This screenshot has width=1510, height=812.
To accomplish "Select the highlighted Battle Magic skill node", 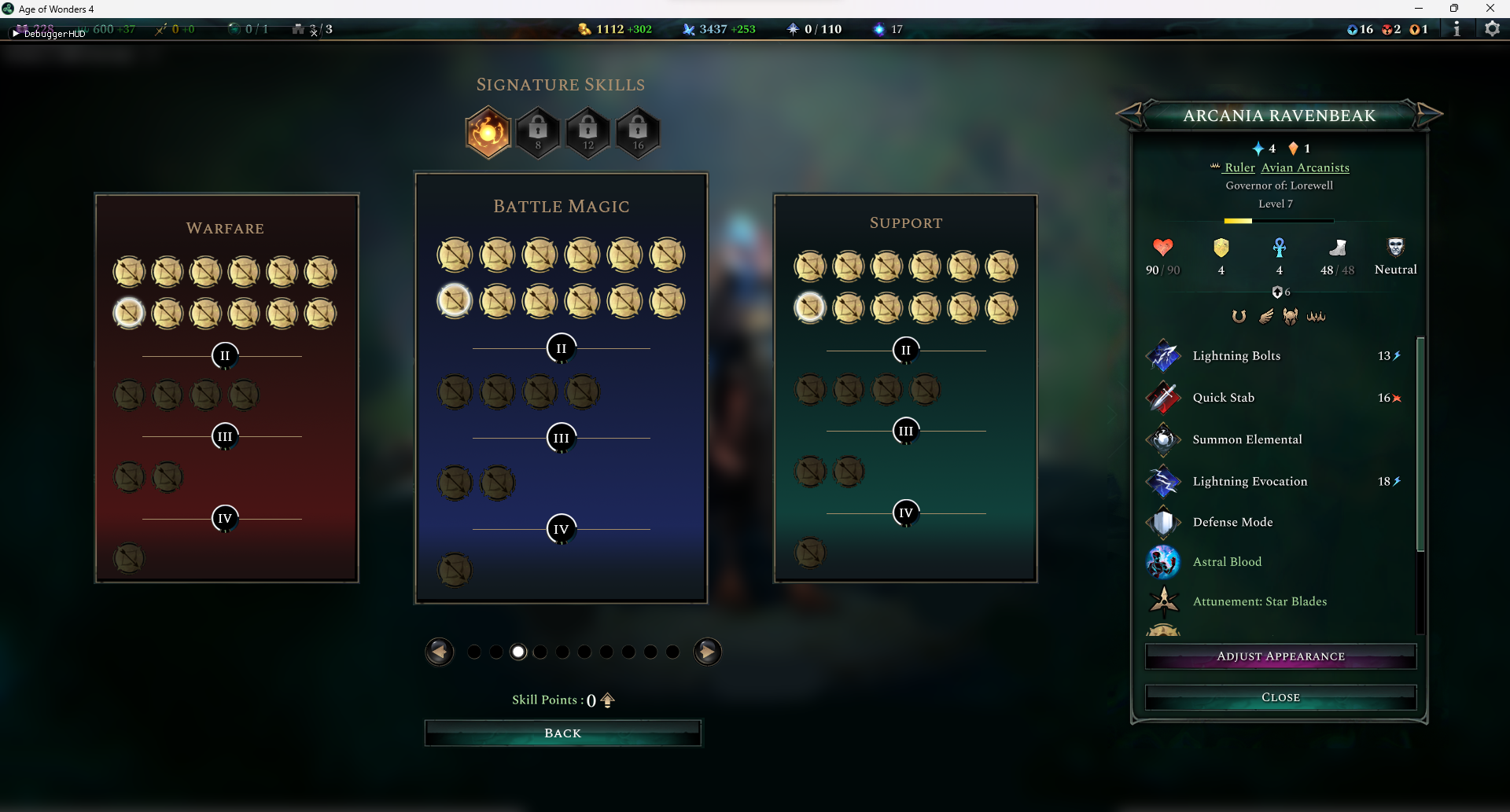I will (x=455, y=300).
